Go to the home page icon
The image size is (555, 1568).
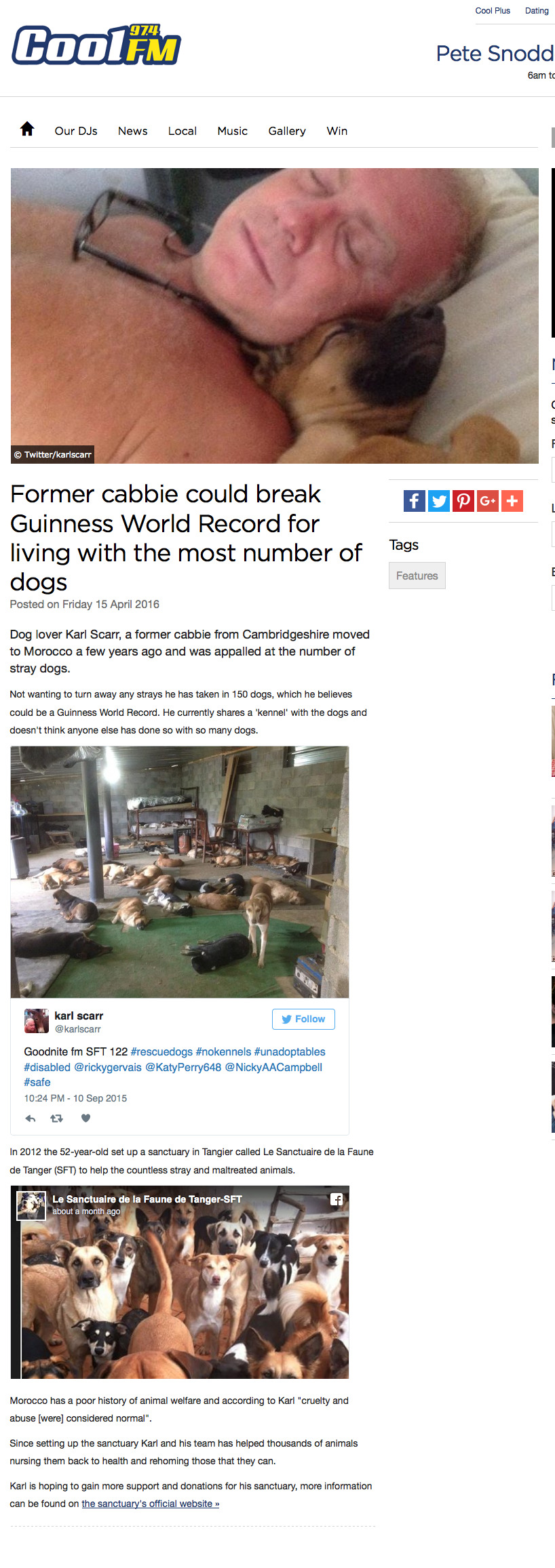point(27,129)
